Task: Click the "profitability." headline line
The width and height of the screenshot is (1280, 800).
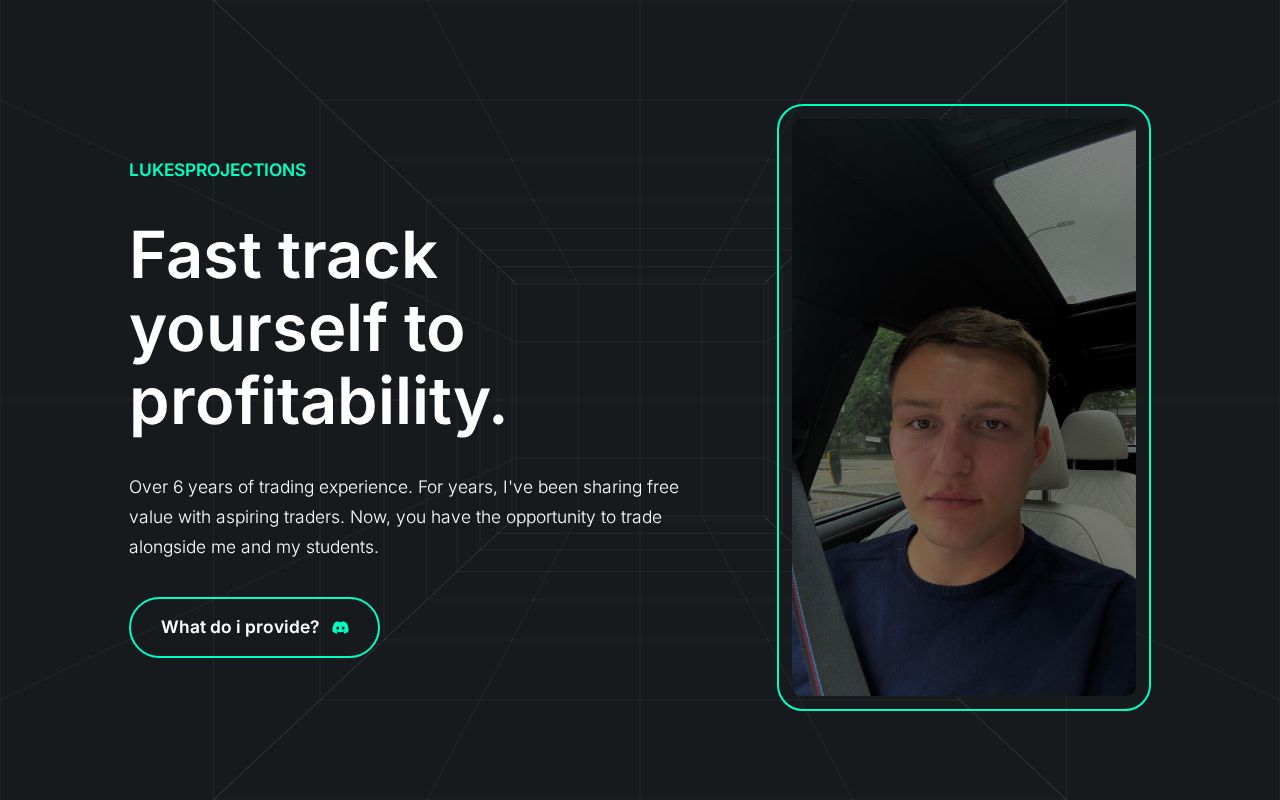Action: click(318, 402)
